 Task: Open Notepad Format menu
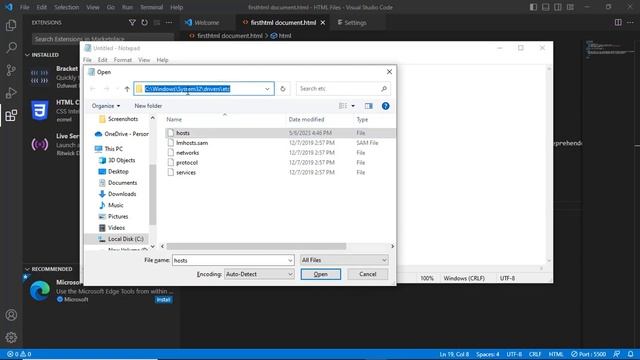[x=122, y=60]
